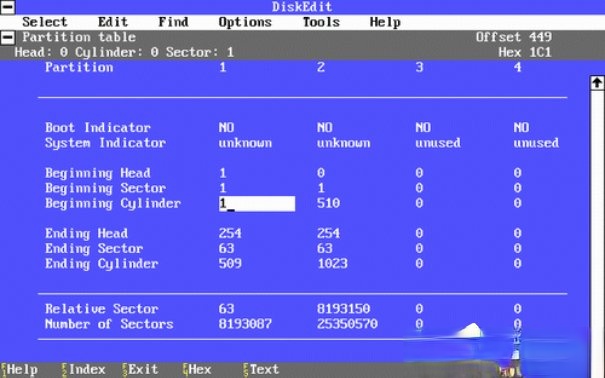This screenshot has height=378, width=605.
Task: Click the Beginning Cylinder input for partition 1
Action: pyautogui.click(x=257, y=204)
